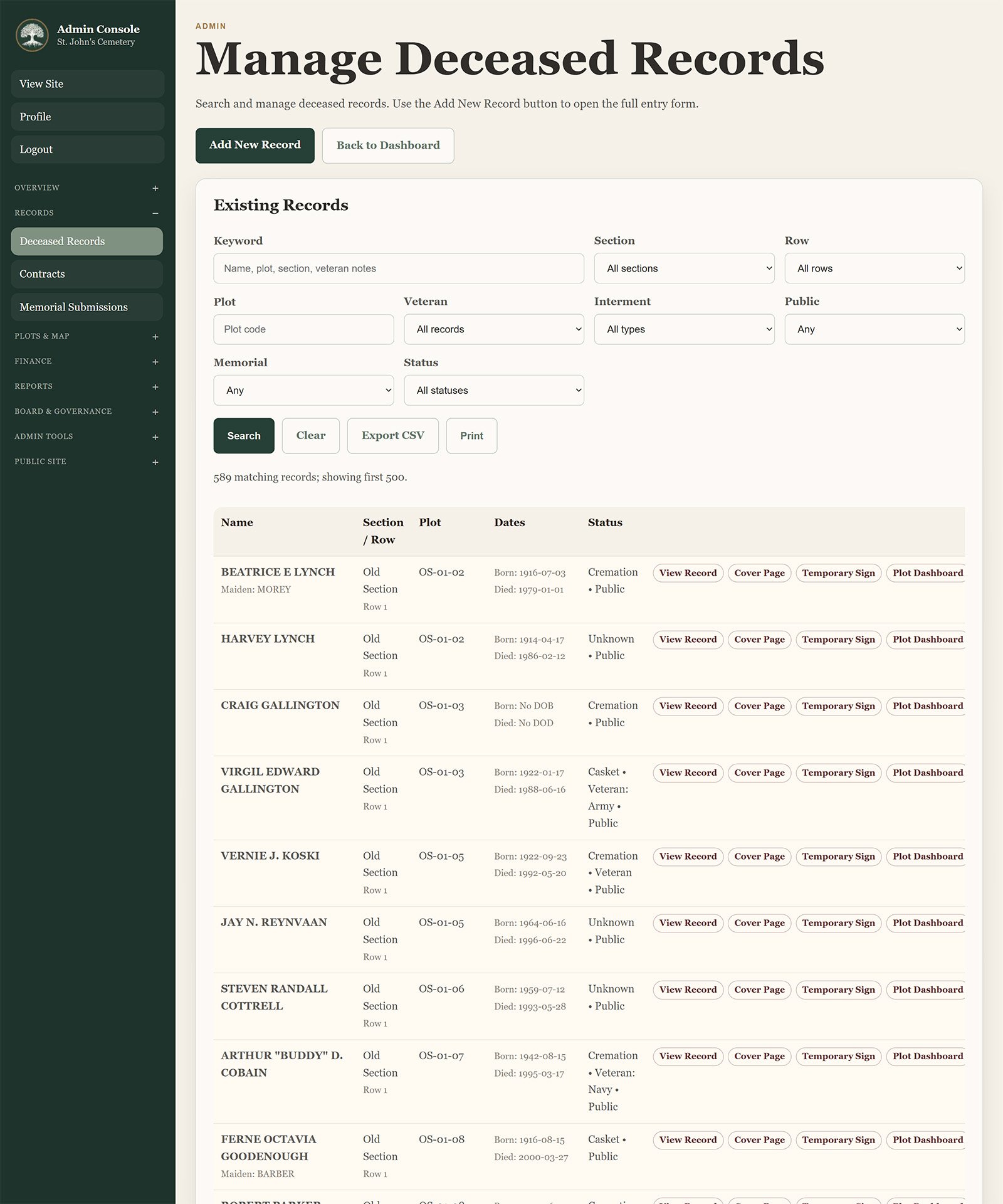Image resolution: width=1003 pixels, height=1204 pixels.
Task: Open the Section filter dropdown
Action: (684, 268)
